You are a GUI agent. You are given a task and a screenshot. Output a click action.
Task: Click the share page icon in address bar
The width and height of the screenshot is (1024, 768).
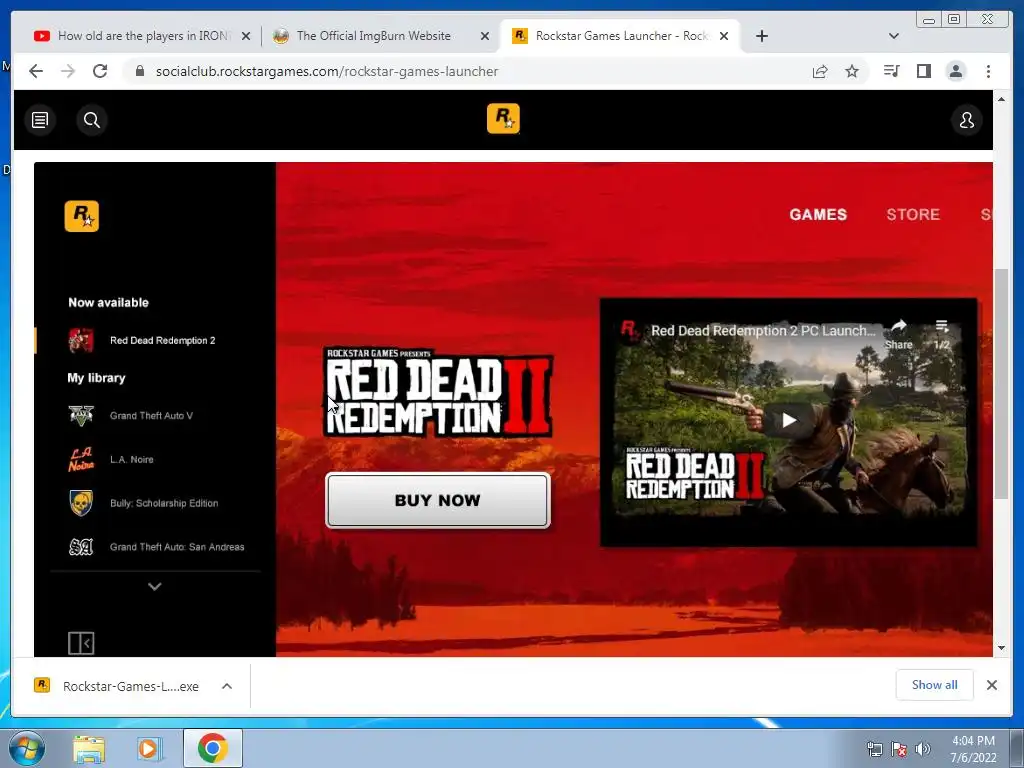820,71
